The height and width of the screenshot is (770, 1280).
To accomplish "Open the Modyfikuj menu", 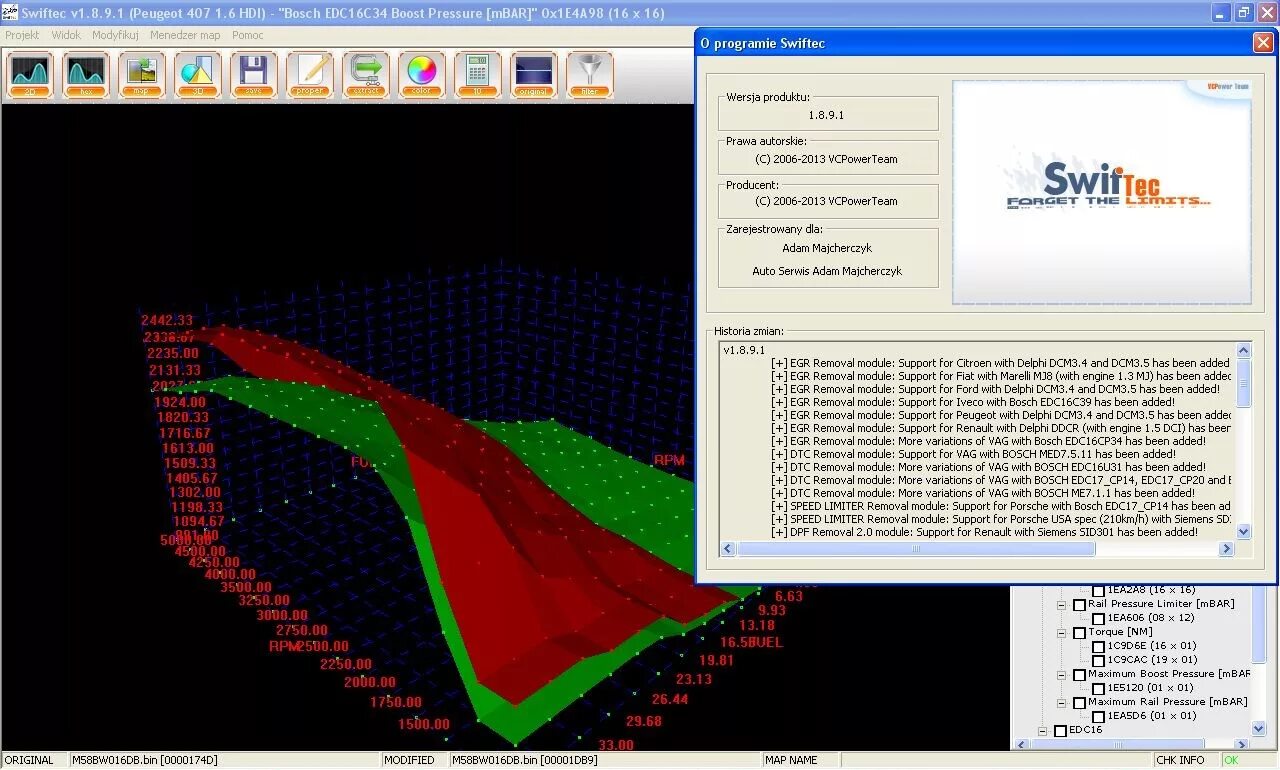I will coord(115,35).
